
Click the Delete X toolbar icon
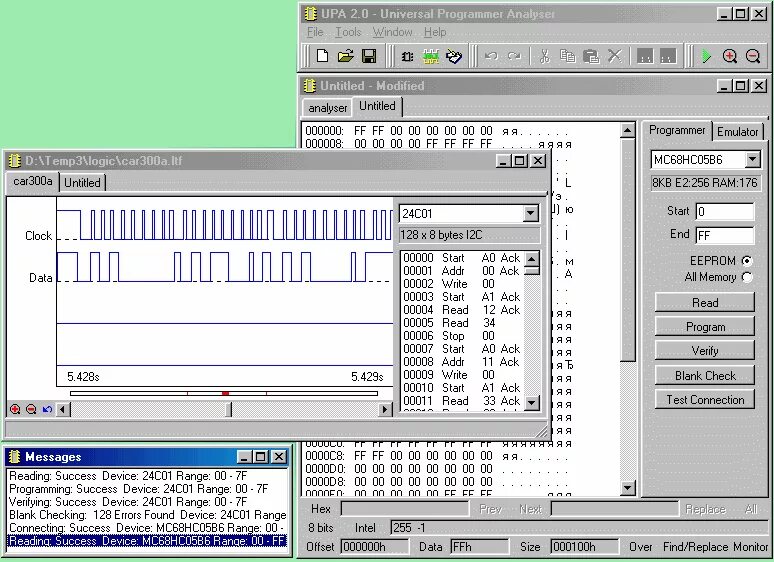click(x=615, y=56)
